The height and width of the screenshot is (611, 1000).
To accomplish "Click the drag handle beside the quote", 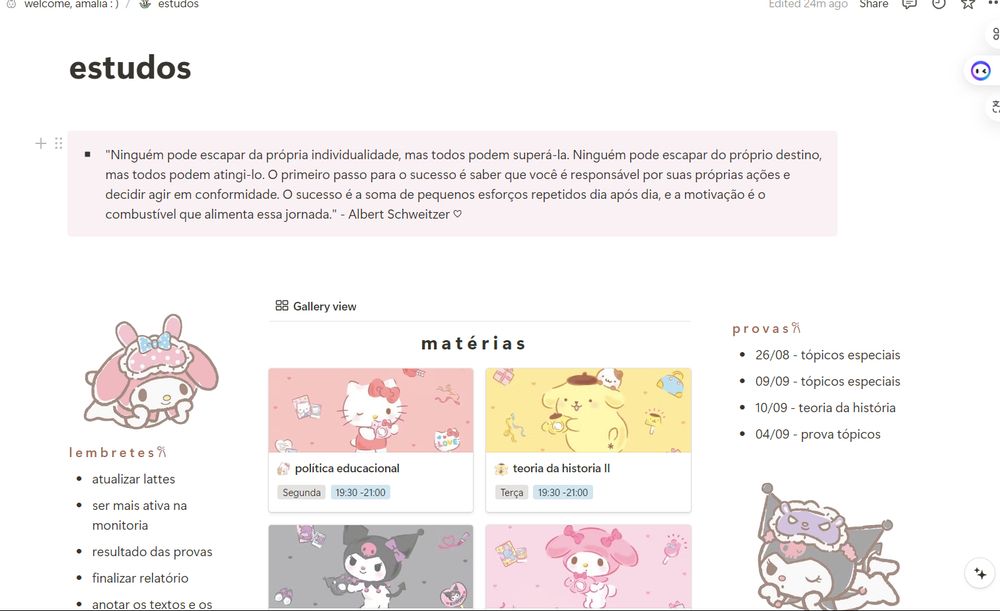I will pos(59,144).
